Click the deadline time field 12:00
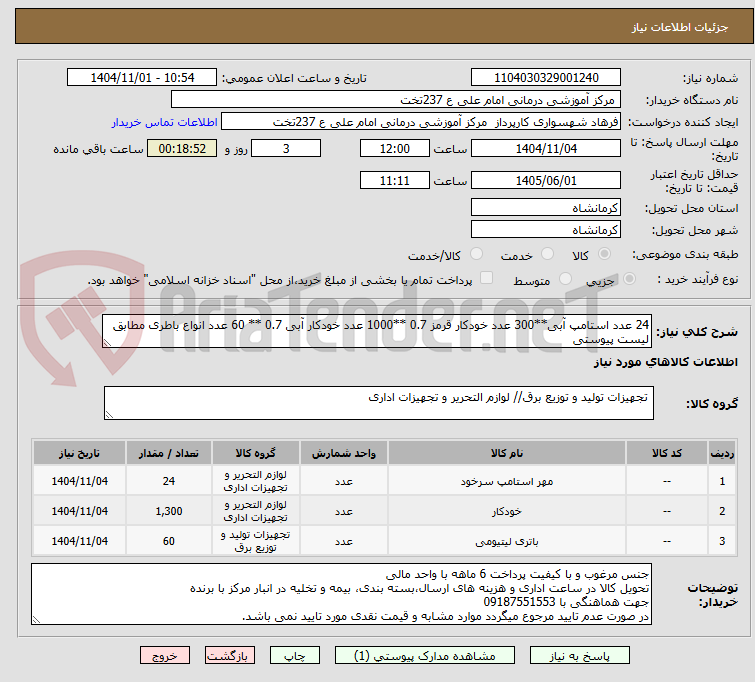This screenshot has height=682, width=755. (x=394, y=148)
